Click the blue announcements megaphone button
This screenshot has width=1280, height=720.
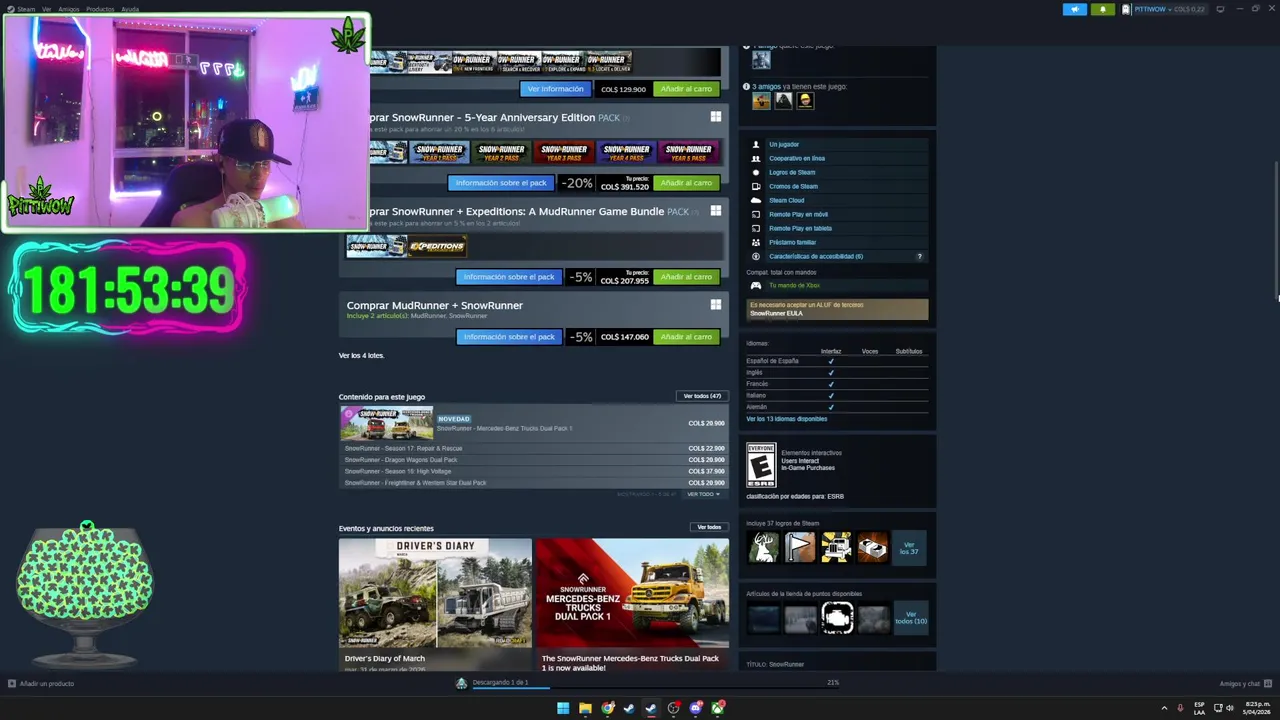tap(1074, 9)
